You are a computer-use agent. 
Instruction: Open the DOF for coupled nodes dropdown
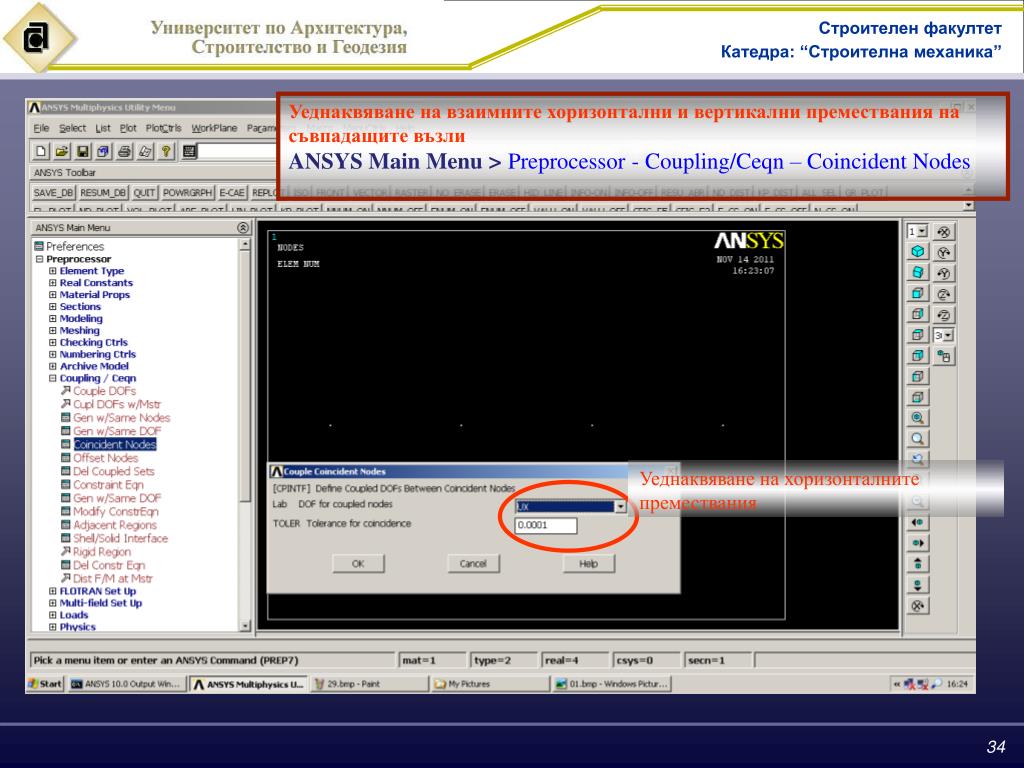(x=620, y=507)
